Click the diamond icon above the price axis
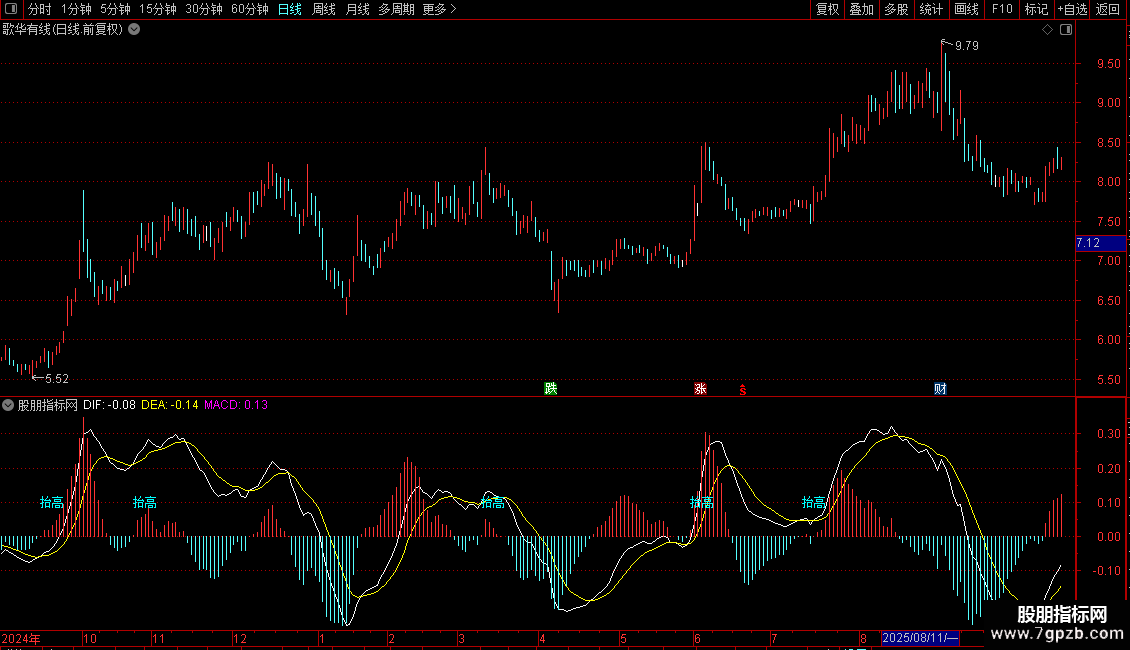The width and height of the screenshot is (1130, 650). (1047, 30)
